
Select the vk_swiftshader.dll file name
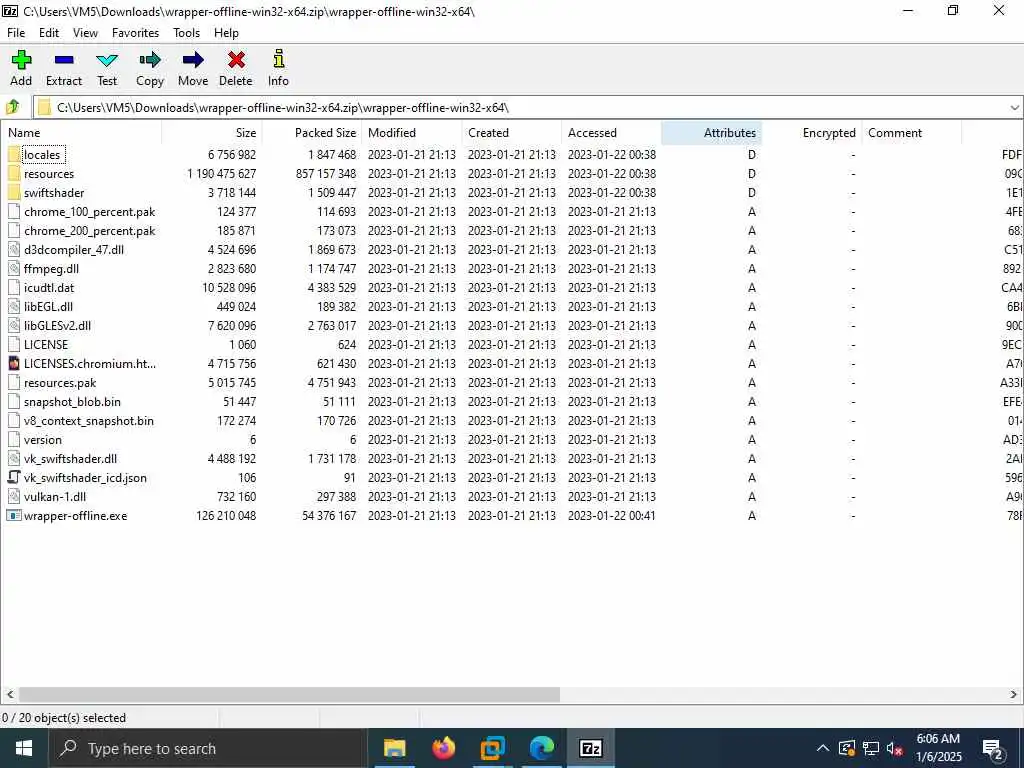click(x=71, y=458)
